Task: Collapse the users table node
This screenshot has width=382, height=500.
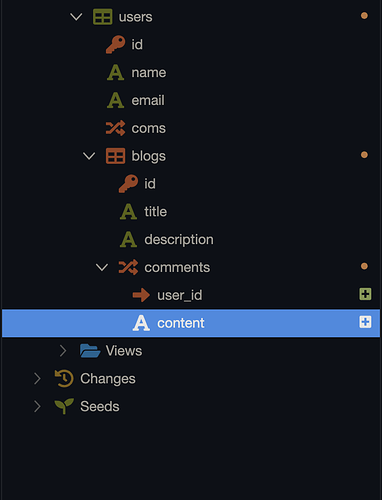Action: [76, 17]
